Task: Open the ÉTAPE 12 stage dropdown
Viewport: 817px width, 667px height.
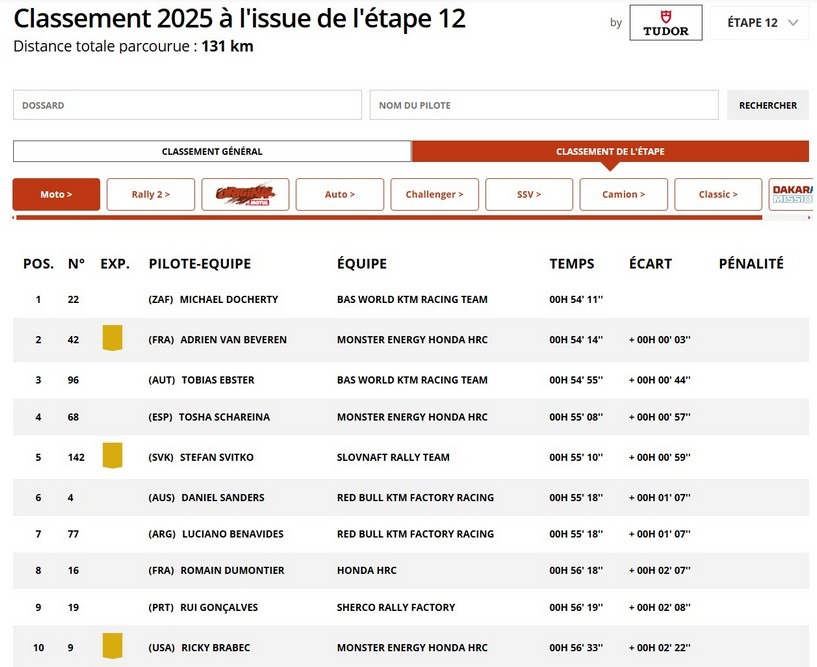Action: point(762,23)
